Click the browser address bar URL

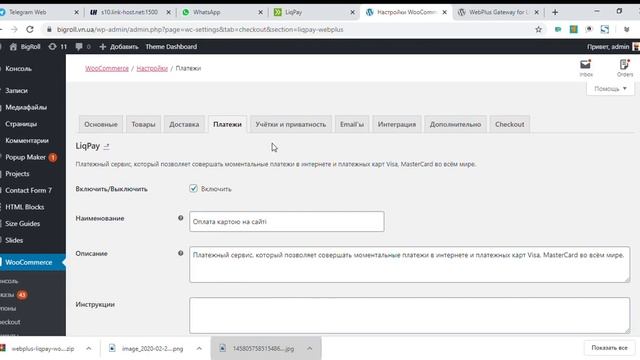[200, 29]
